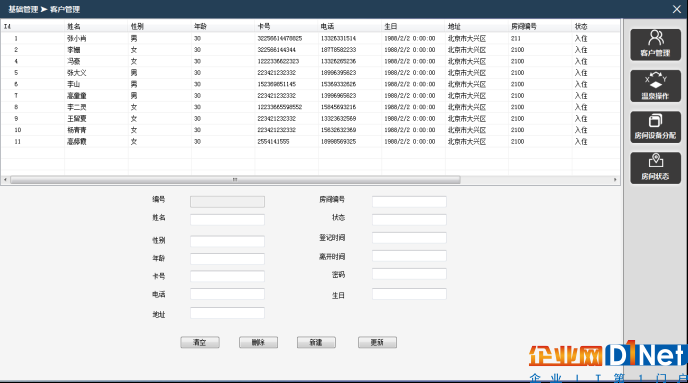This screenshot has width=688, height=383.
Task: Focus the 姓名 input field
Action: tap(227, 219)
